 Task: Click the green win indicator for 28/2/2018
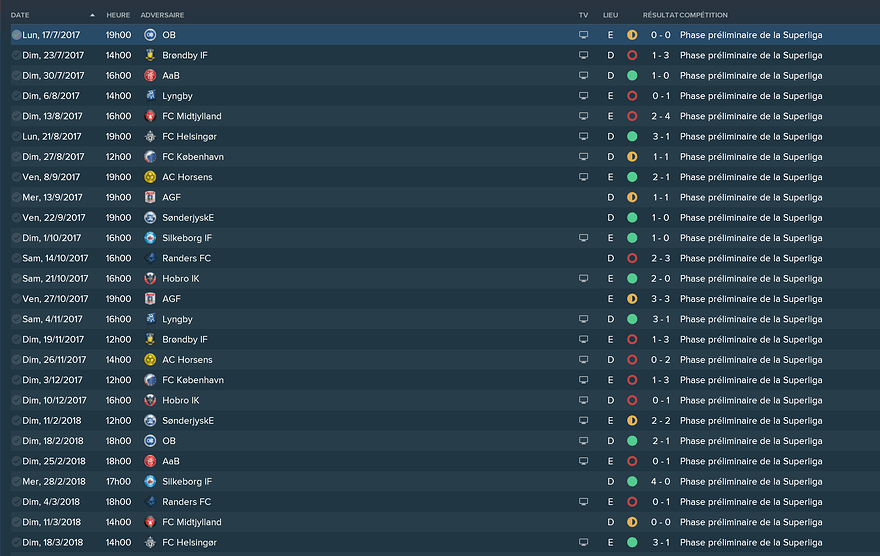(632, 481)
